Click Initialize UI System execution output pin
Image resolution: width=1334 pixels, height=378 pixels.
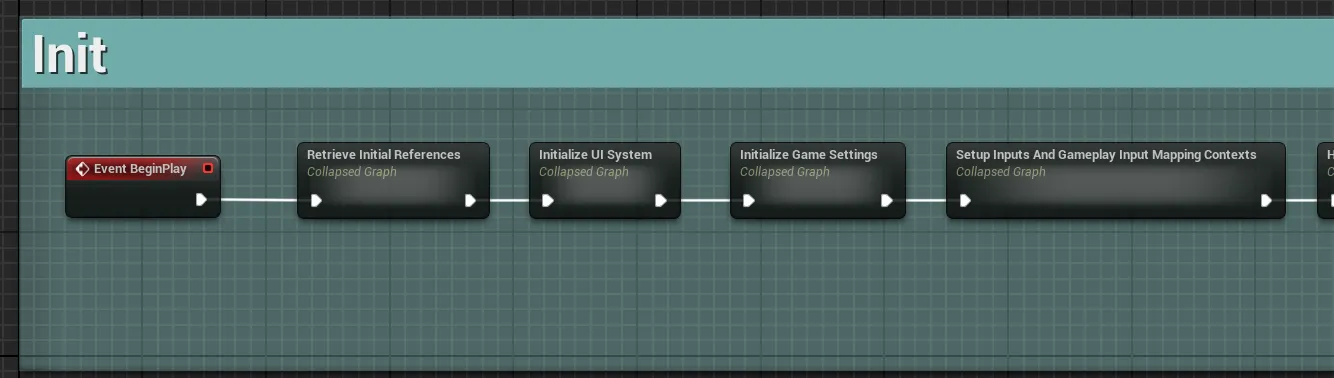[661, 200]
